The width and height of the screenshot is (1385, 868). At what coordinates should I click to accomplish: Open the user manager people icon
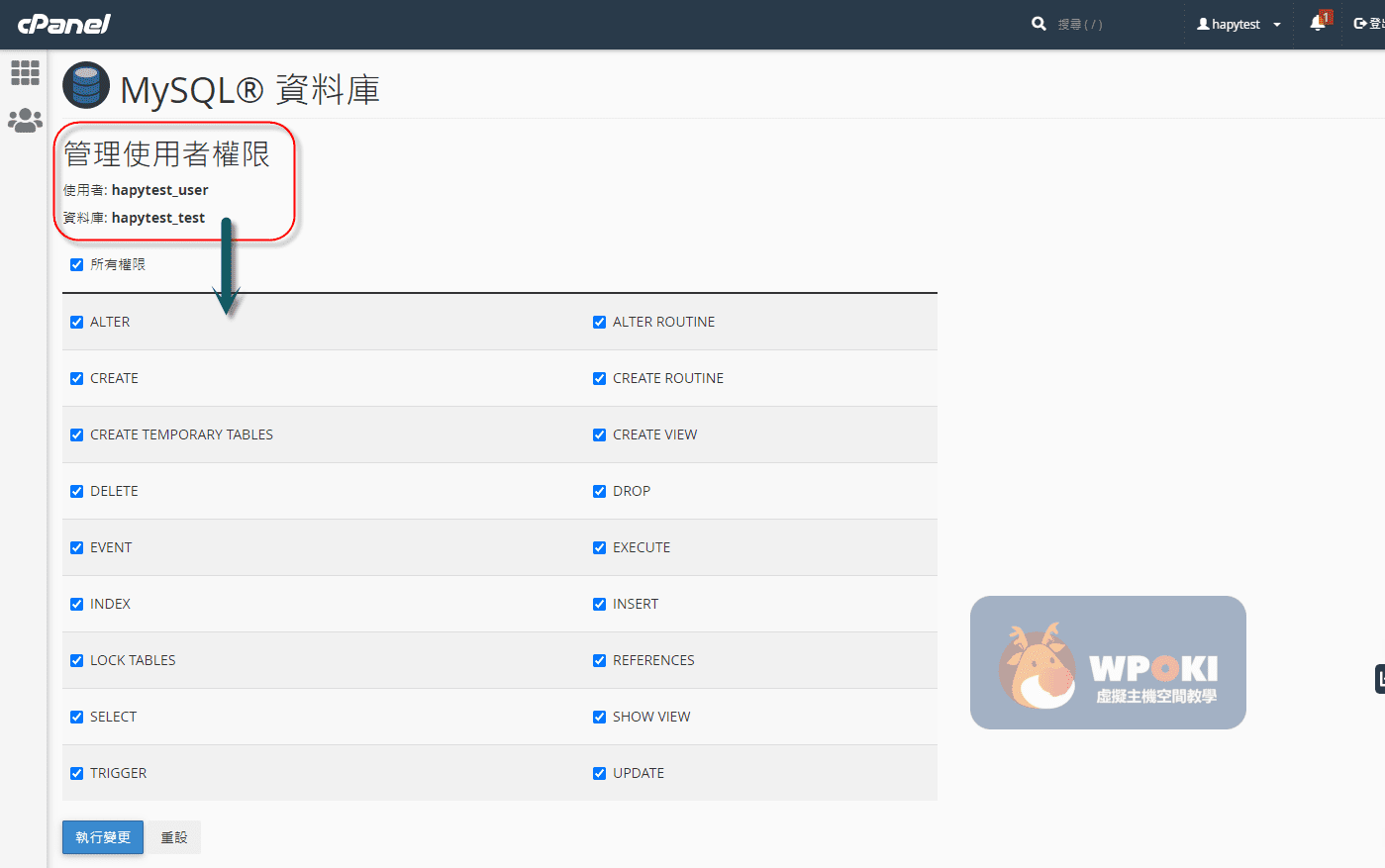25,121
